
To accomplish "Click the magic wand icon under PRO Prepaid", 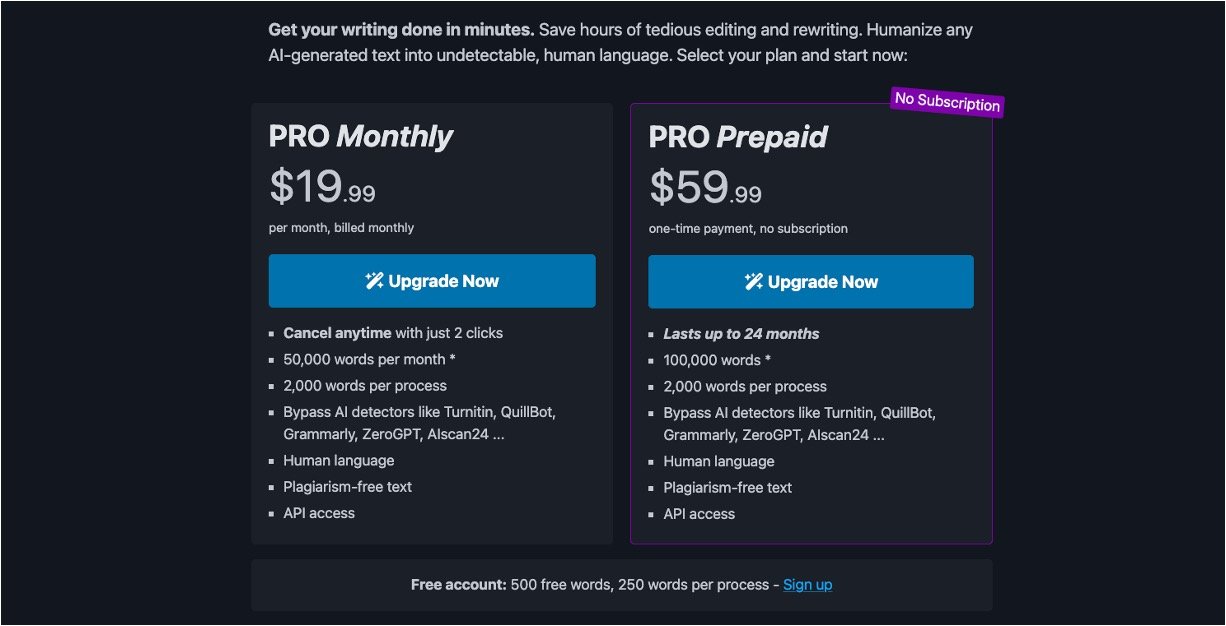I will 754,282.
